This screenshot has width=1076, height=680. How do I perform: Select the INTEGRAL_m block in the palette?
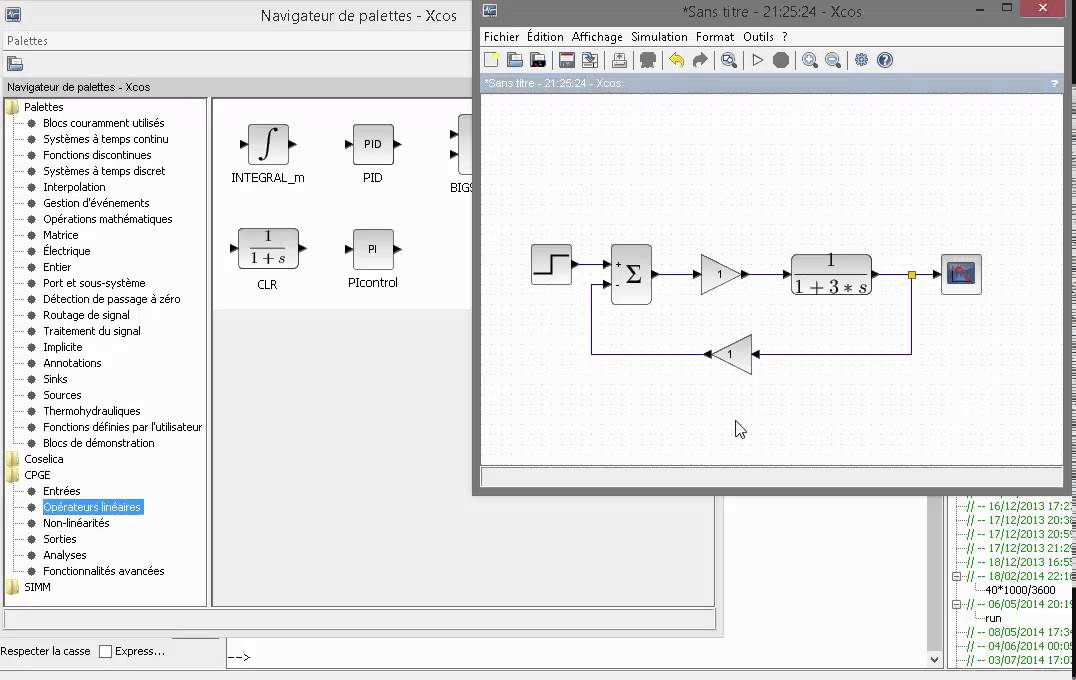(268, 144)
